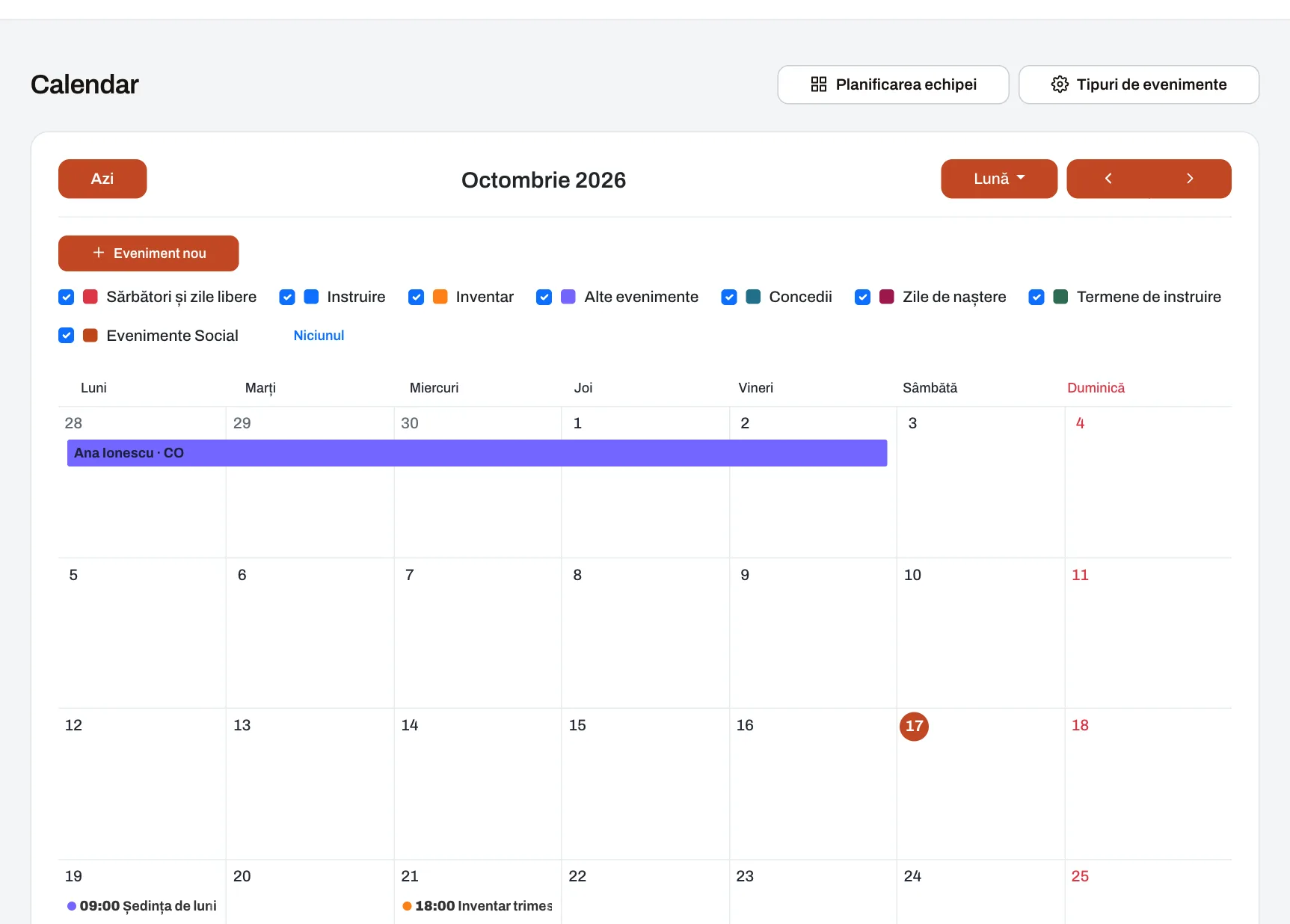Screen dimensions: 1290x924
Task: Go to previous month with left chevron
Action: point(1108,179)
